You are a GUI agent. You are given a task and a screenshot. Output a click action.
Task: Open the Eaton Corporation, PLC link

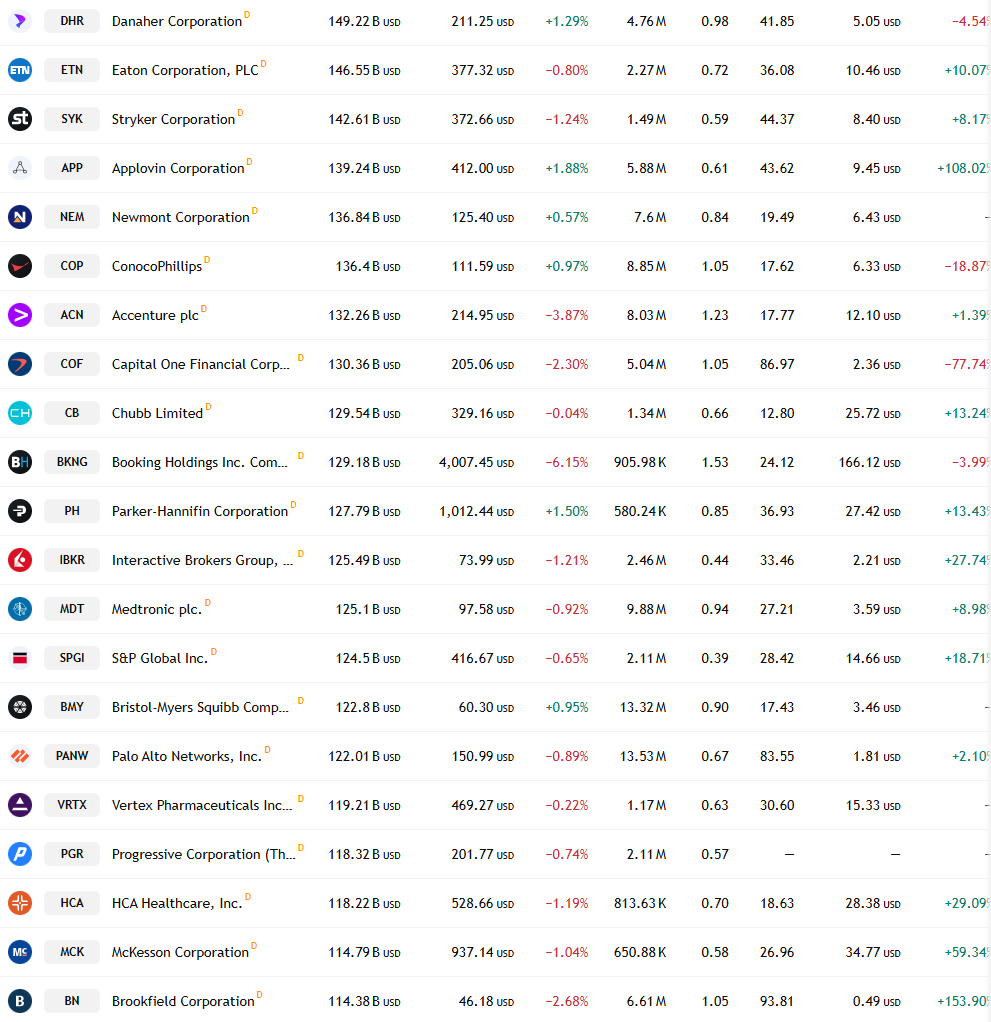[x=185, y=70]
